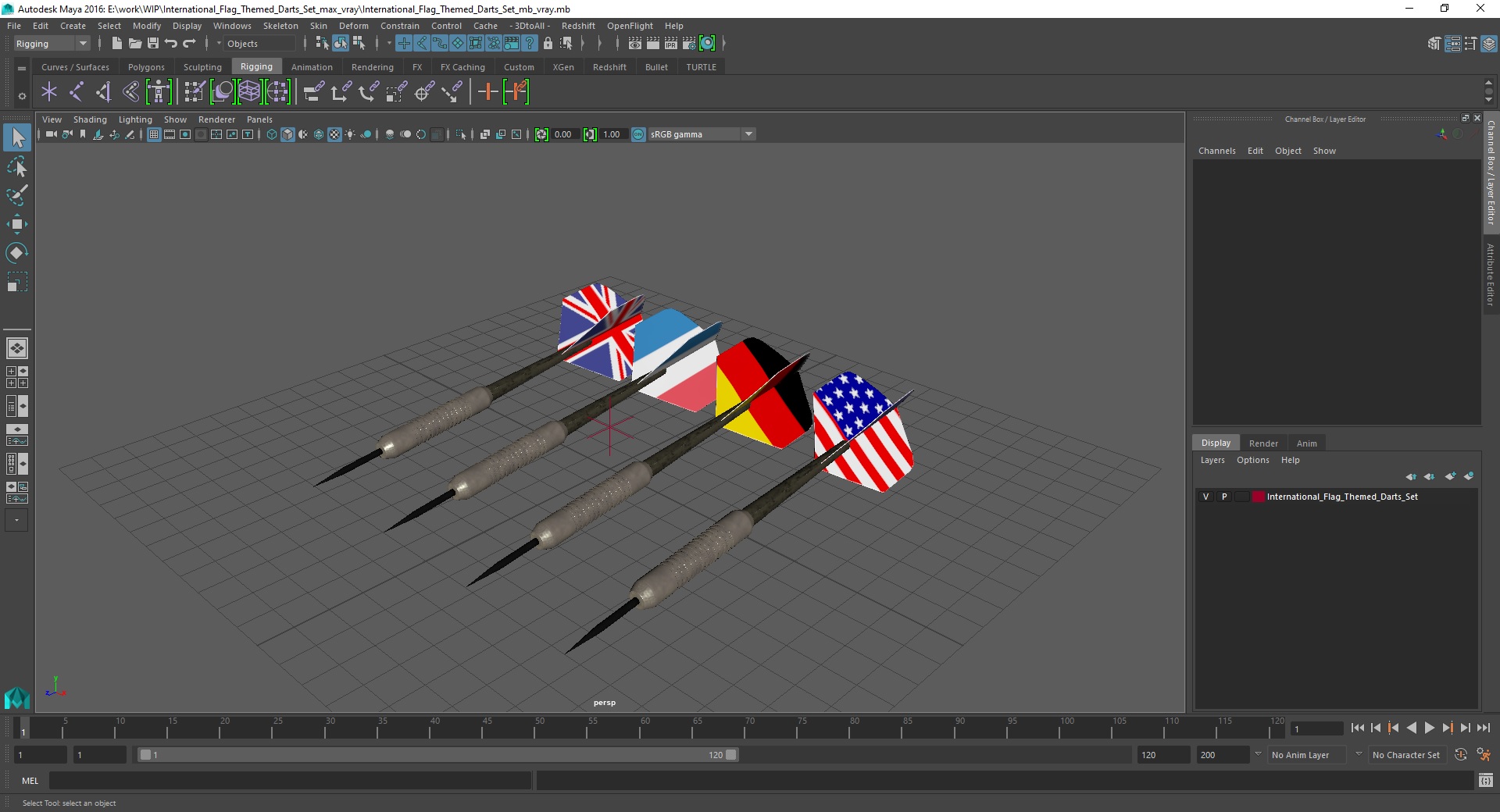This screenshot has width=1500, height=812.
Task: Open the Channels menu in Channel Box
Action: pyautogui.click(x=1216, y=151)
